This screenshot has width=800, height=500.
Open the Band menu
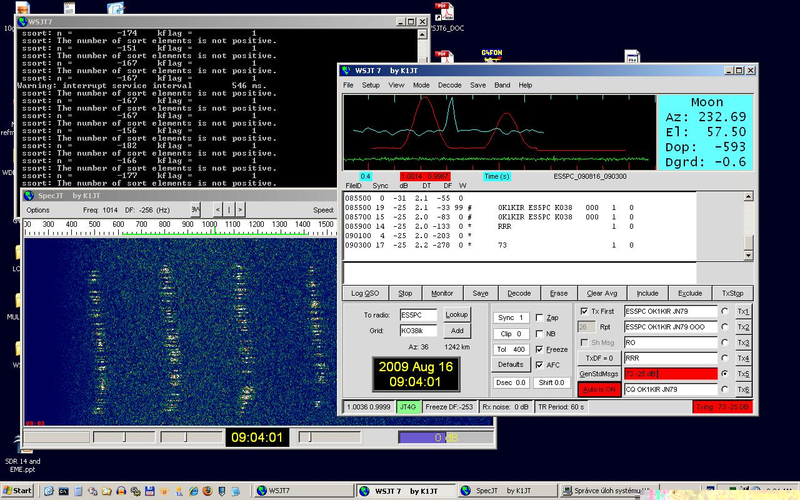coord(502,85)
